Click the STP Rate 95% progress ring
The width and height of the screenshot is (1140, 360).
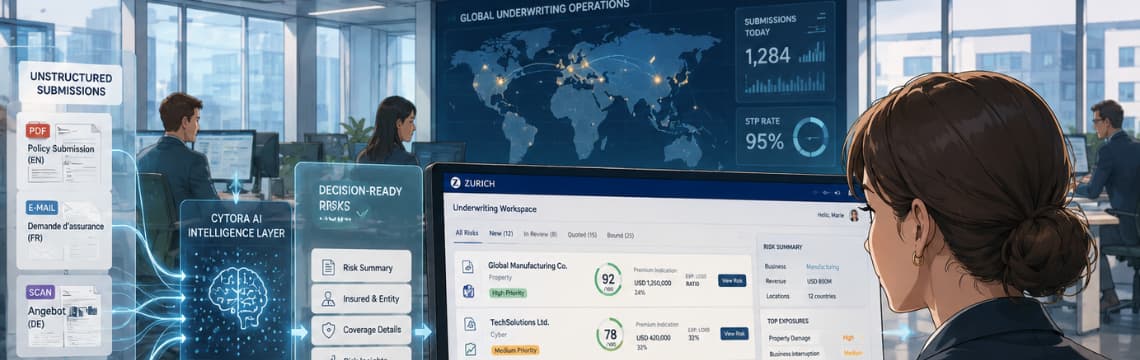tap(810, 136)
